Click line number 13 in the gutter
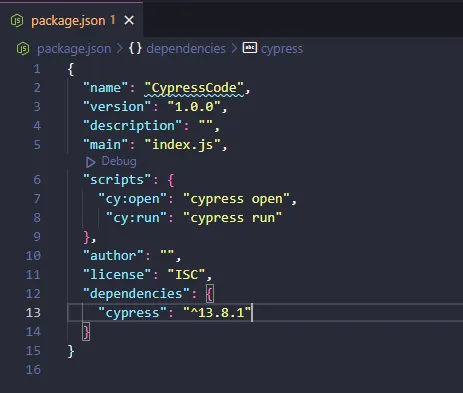This screenshot has height=393, width=463. (33, 313)
